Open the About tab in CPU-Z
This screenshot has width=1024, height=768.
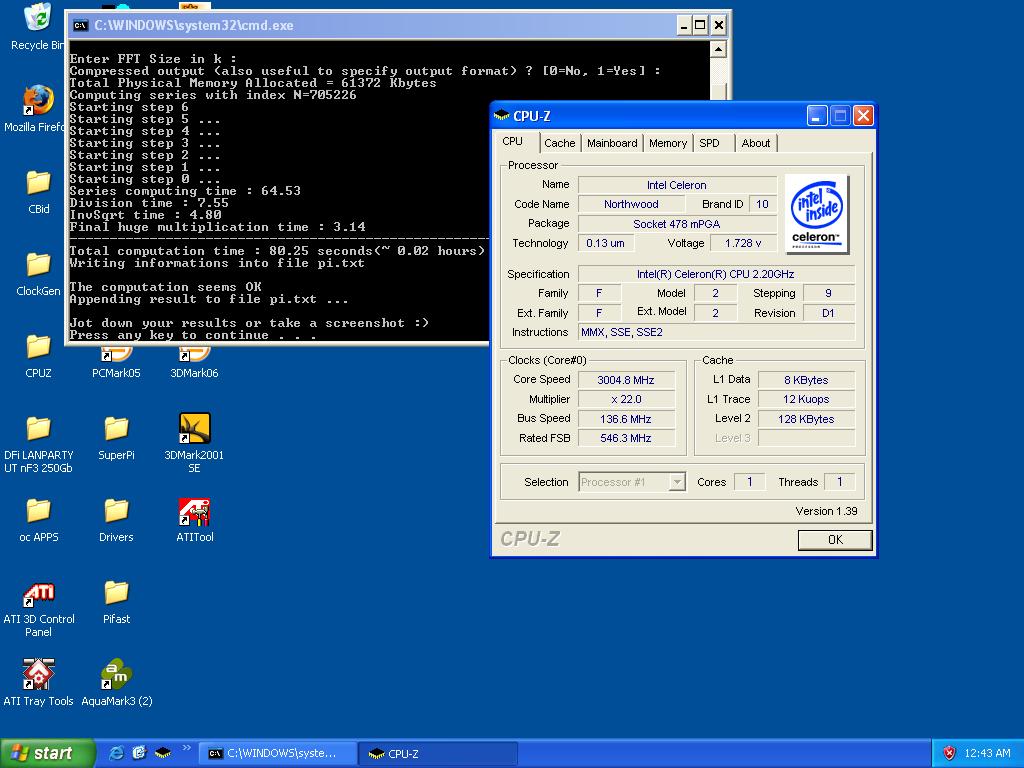[x=756, y=143]
